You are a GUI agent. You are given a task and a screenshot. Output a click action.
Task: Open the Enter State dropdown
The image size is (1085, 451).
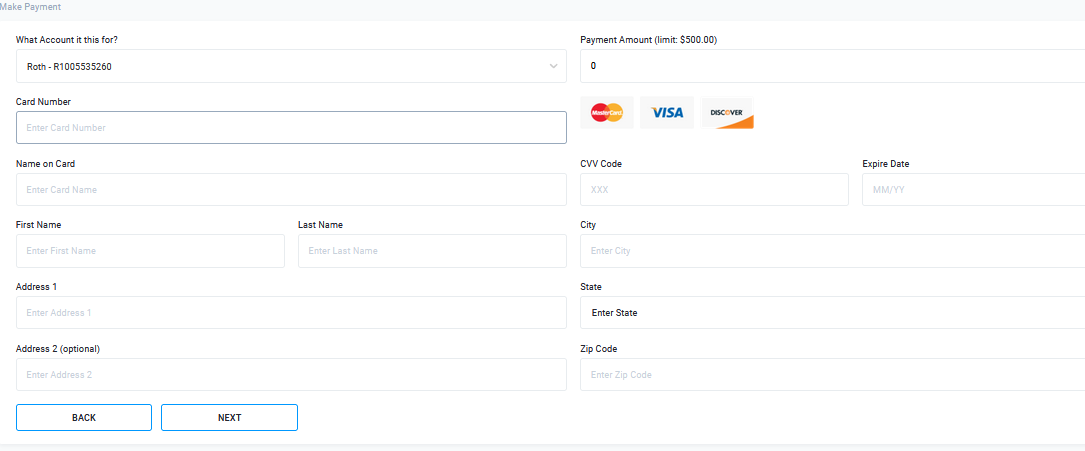click(x=832, y=313)
